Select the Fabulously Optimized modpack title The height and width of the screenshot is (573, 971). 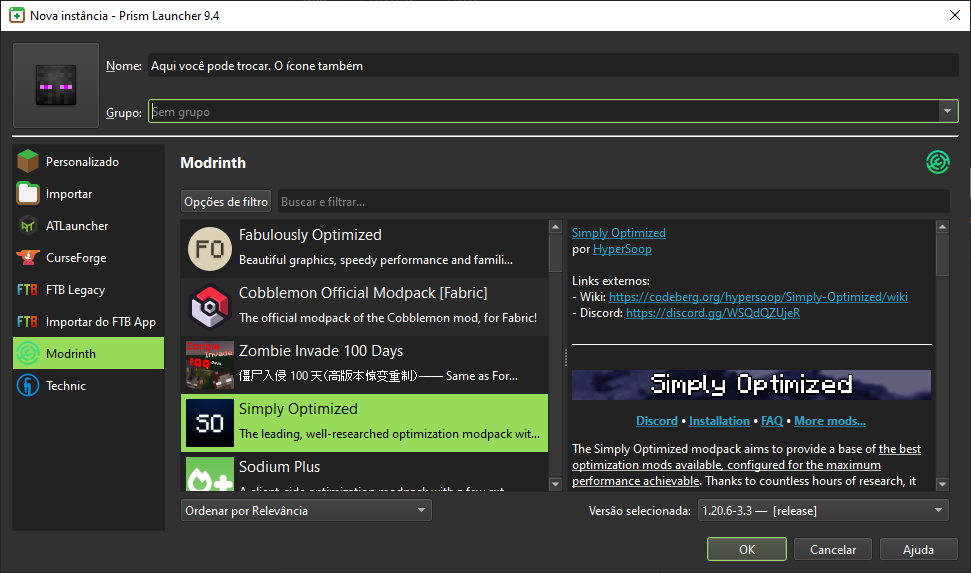pos(310,235)
